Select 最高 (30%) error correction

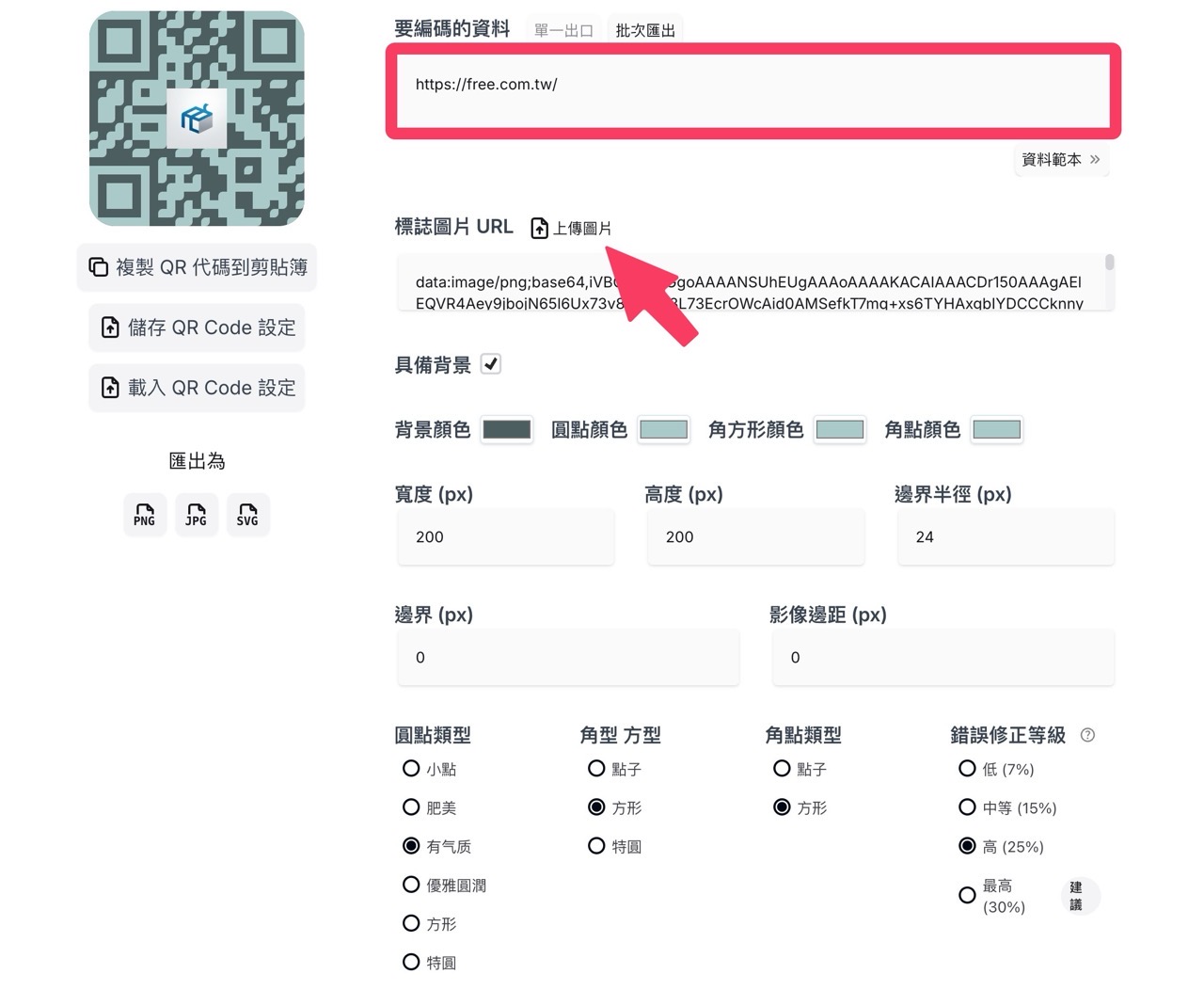[967, 895]
